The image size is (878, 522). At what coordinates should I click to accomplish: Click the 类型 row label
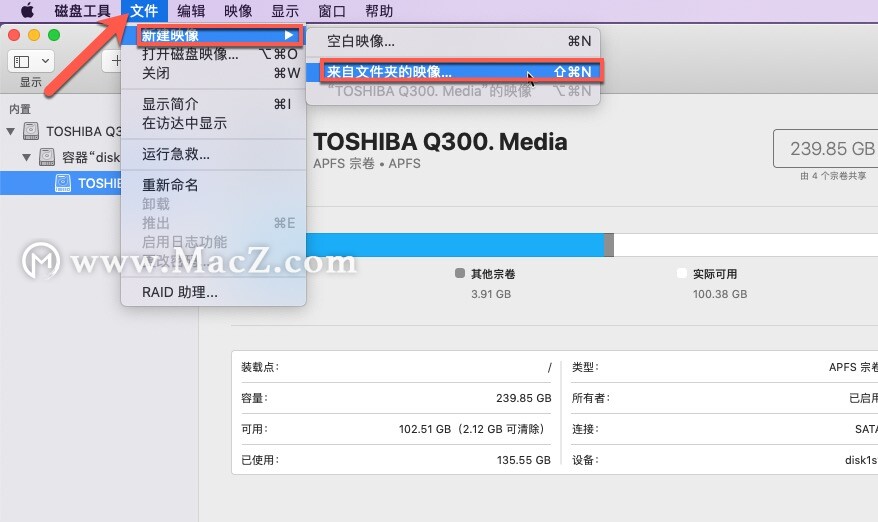[585, 367]
